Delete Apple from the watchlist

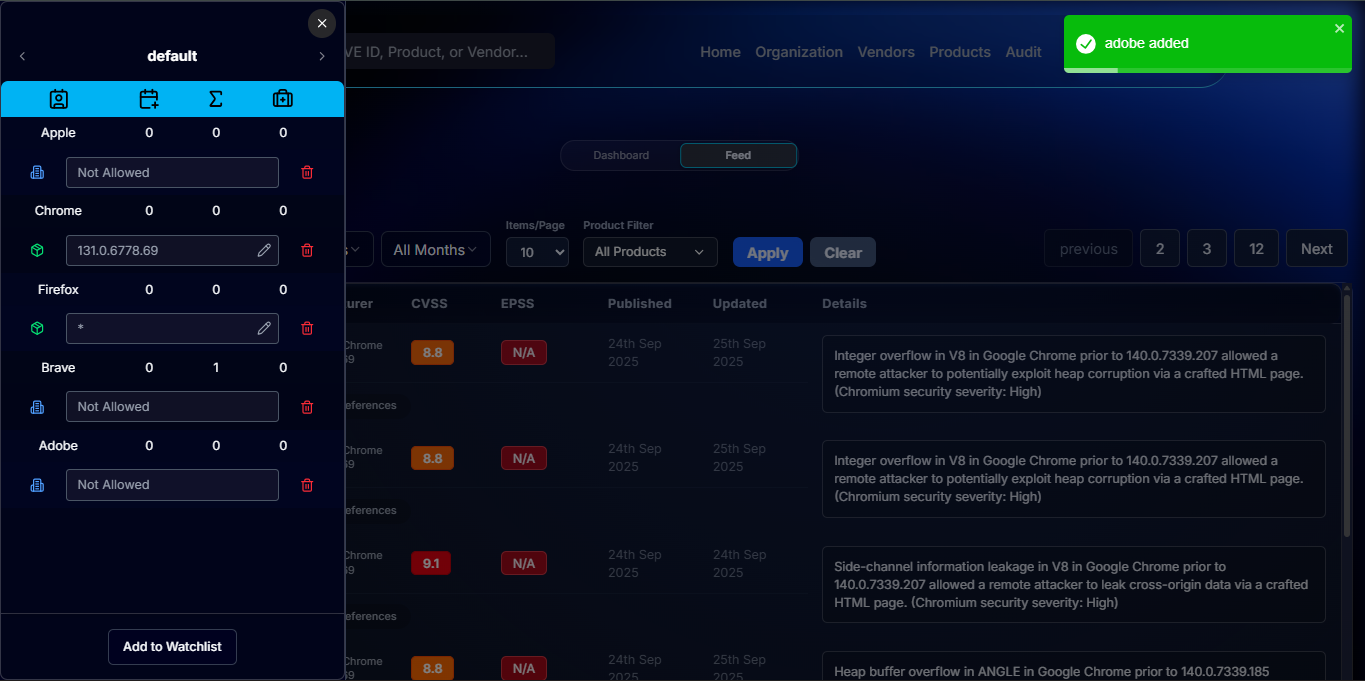point(307,172)
